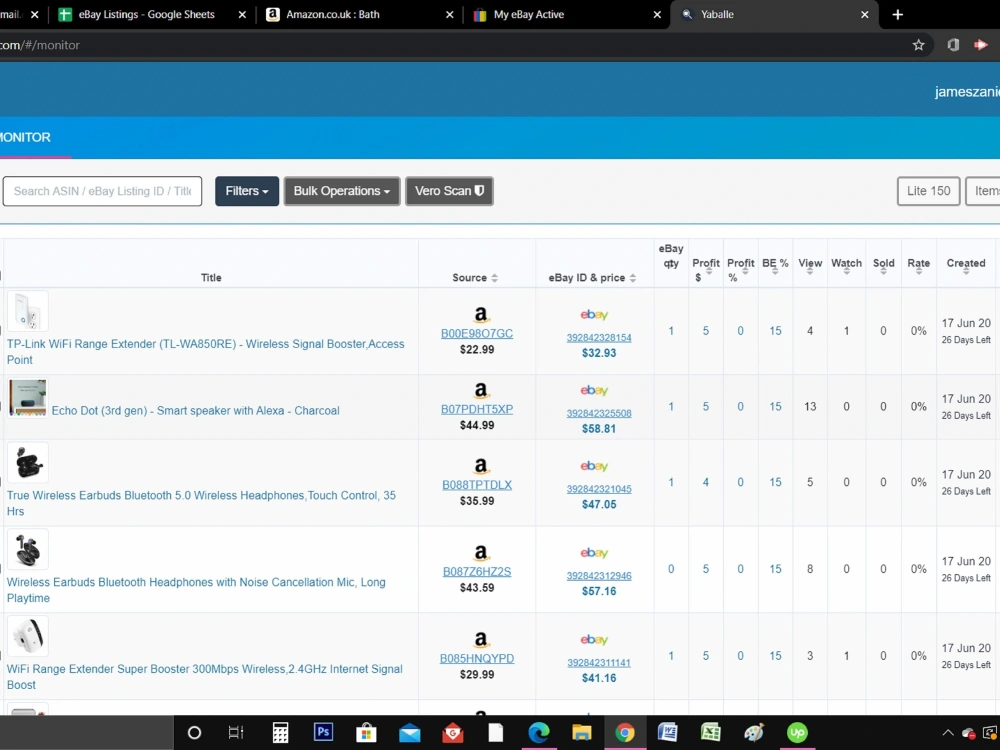This screenshot has height=750, width=1000.
Task: Open Amazon ASIN B00E98O7GC link
Action: pos(476,334)
